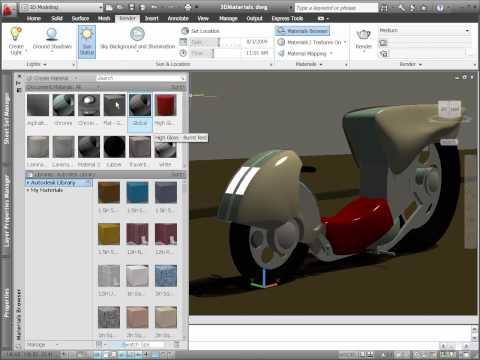Open the Output ribbon tab

pyautogui.click(x=254, y=19)
